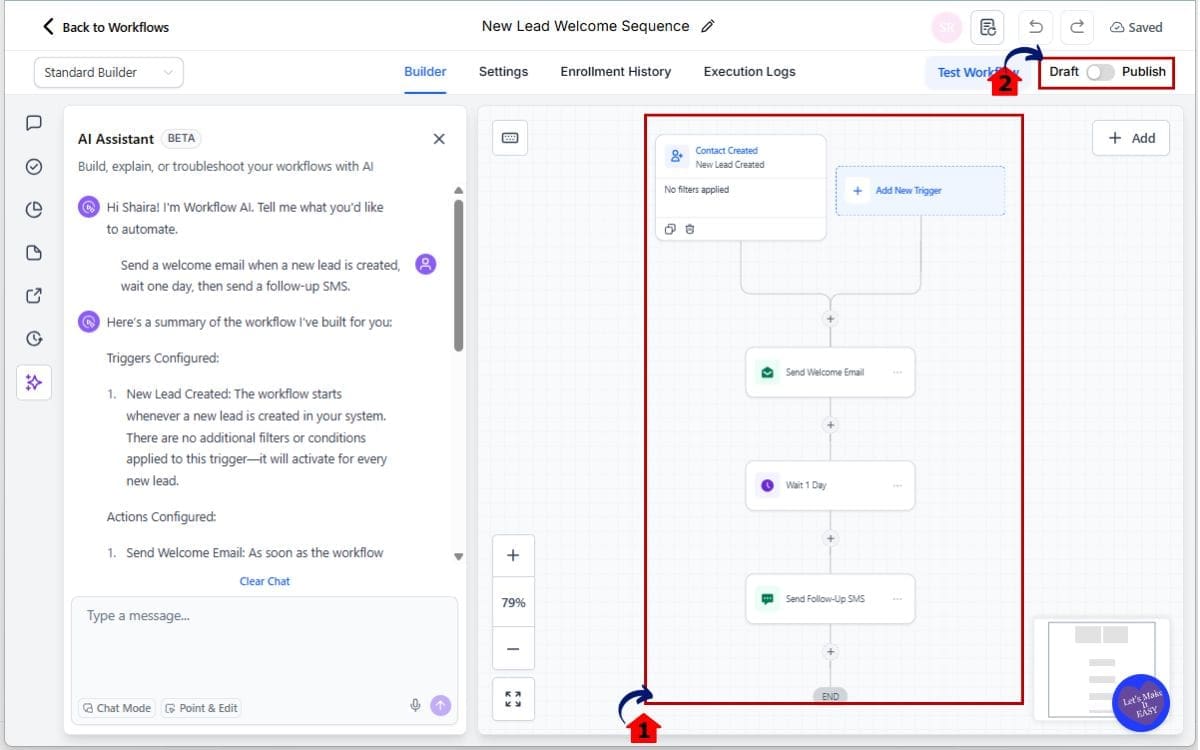Switch to the Settings tab

503,71
